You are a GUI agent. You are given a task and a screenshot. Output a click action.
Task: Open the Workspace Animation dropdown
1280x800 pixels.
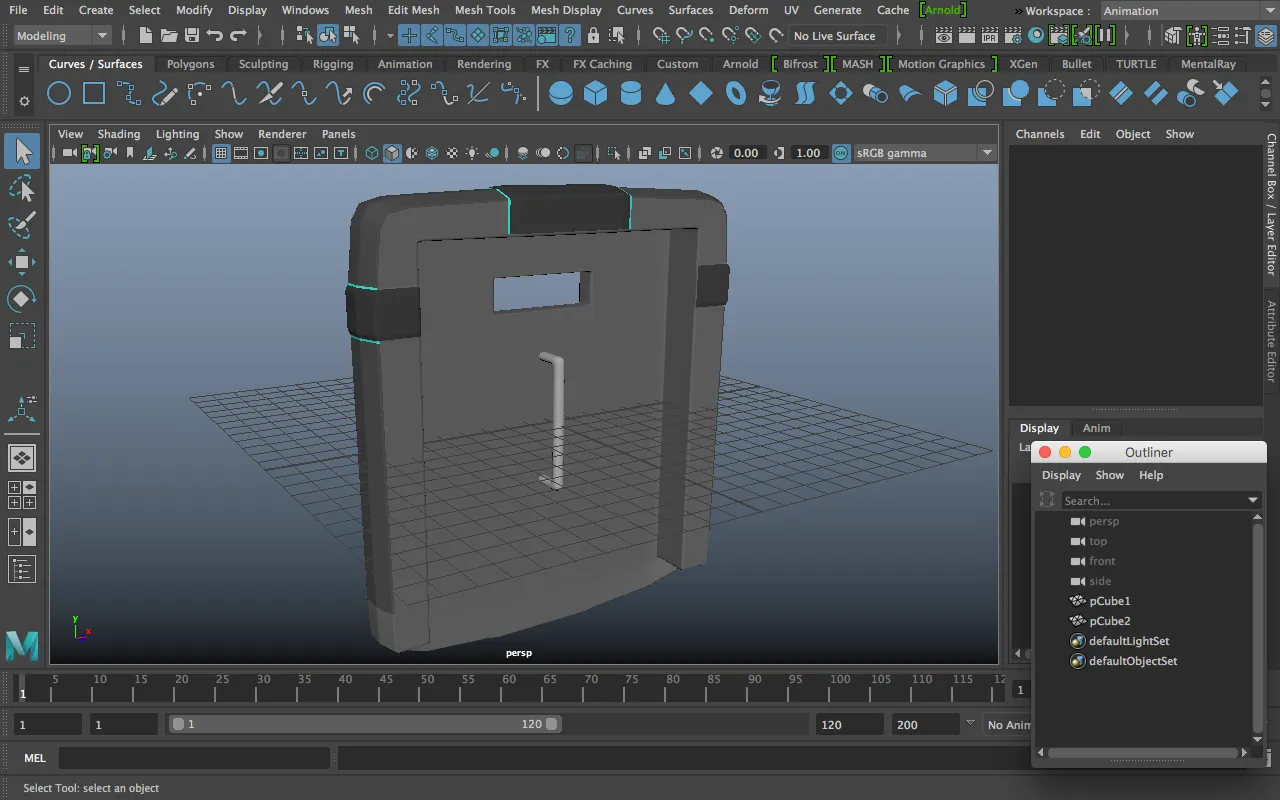tap(1189, 11)
